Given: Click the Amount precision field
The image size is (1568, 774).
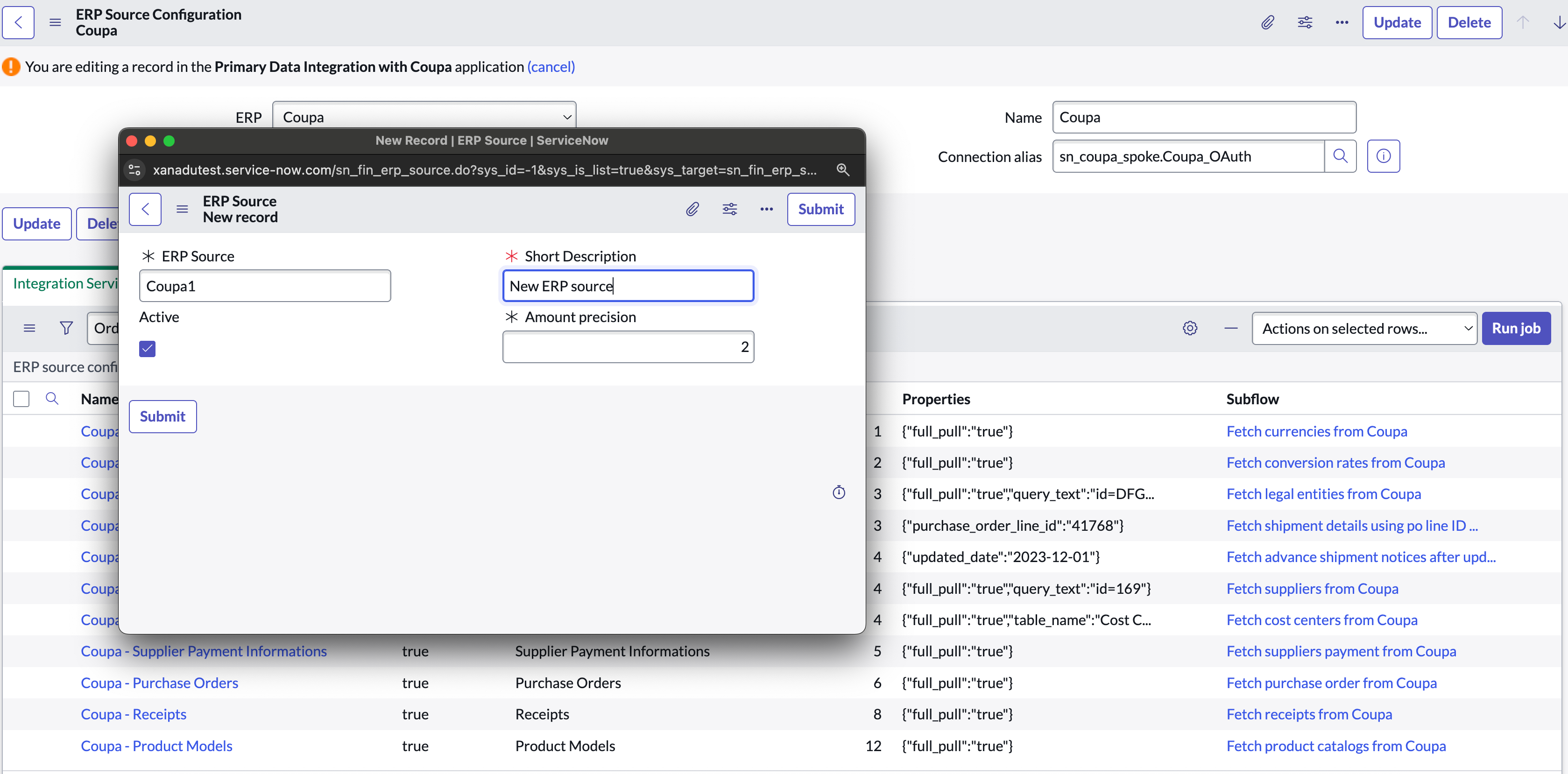Looking at the screenshot, I should [x=628, y=347].
